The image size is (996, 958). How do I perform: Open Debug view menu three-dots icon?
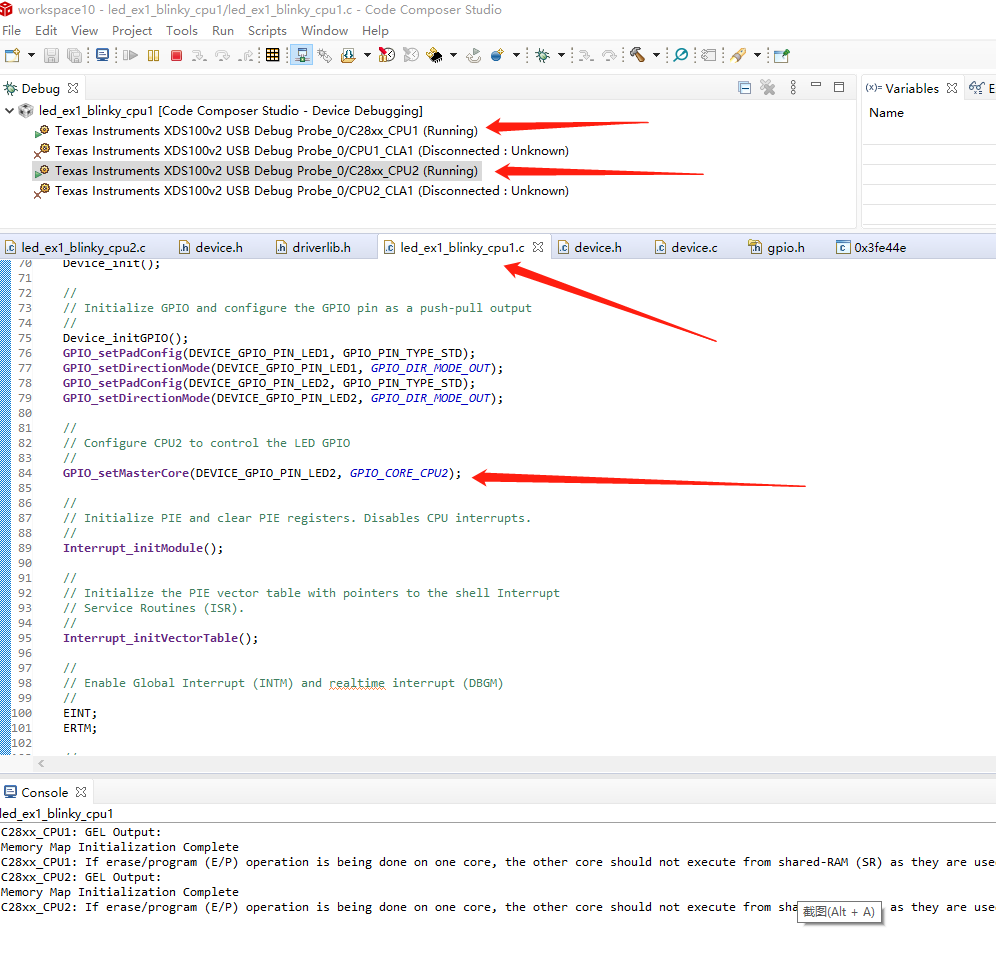tap(793, 87)
